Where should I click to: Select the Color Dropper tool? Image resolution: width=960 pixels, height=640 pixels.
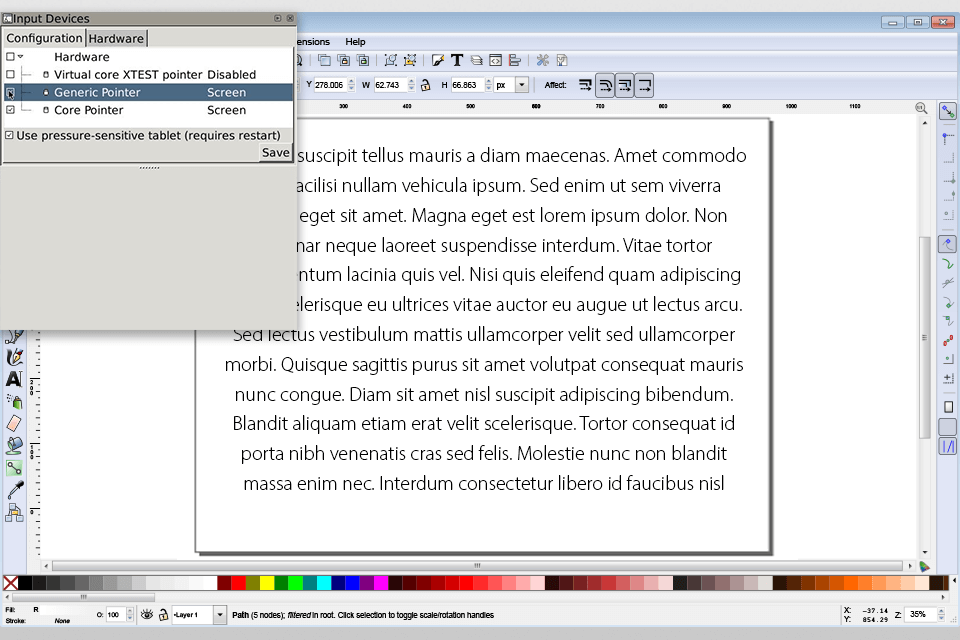[14, 489]
